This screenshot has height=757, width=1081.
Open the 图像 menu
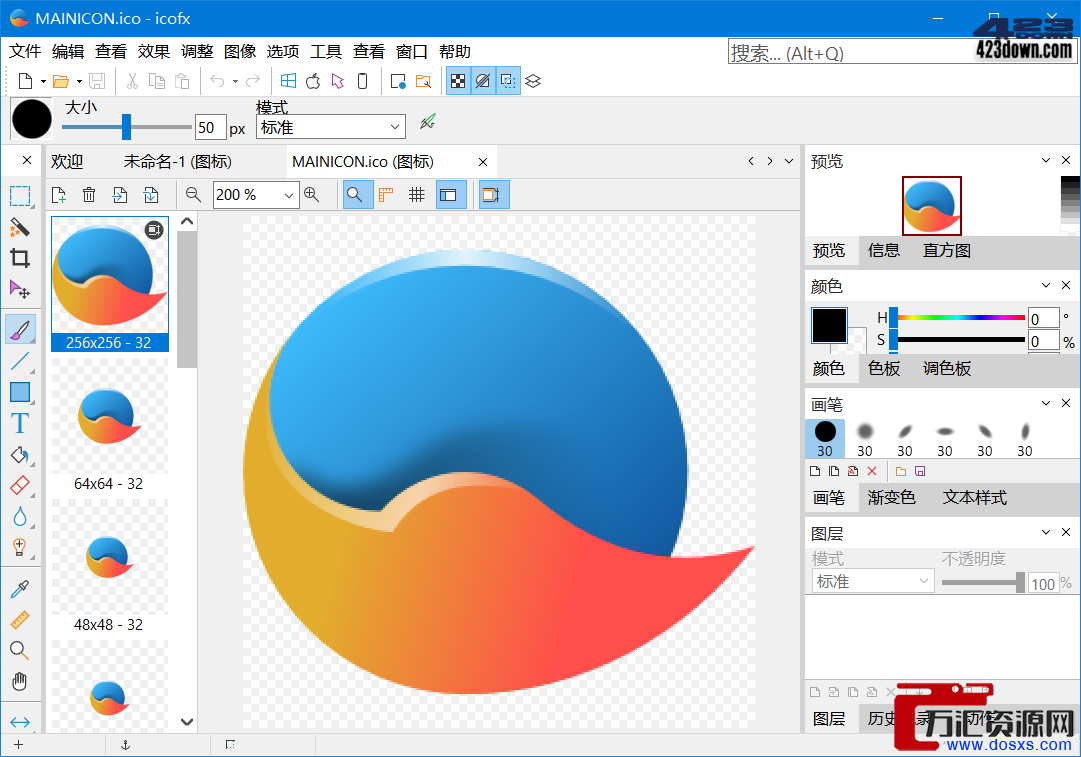pos(240,52)
